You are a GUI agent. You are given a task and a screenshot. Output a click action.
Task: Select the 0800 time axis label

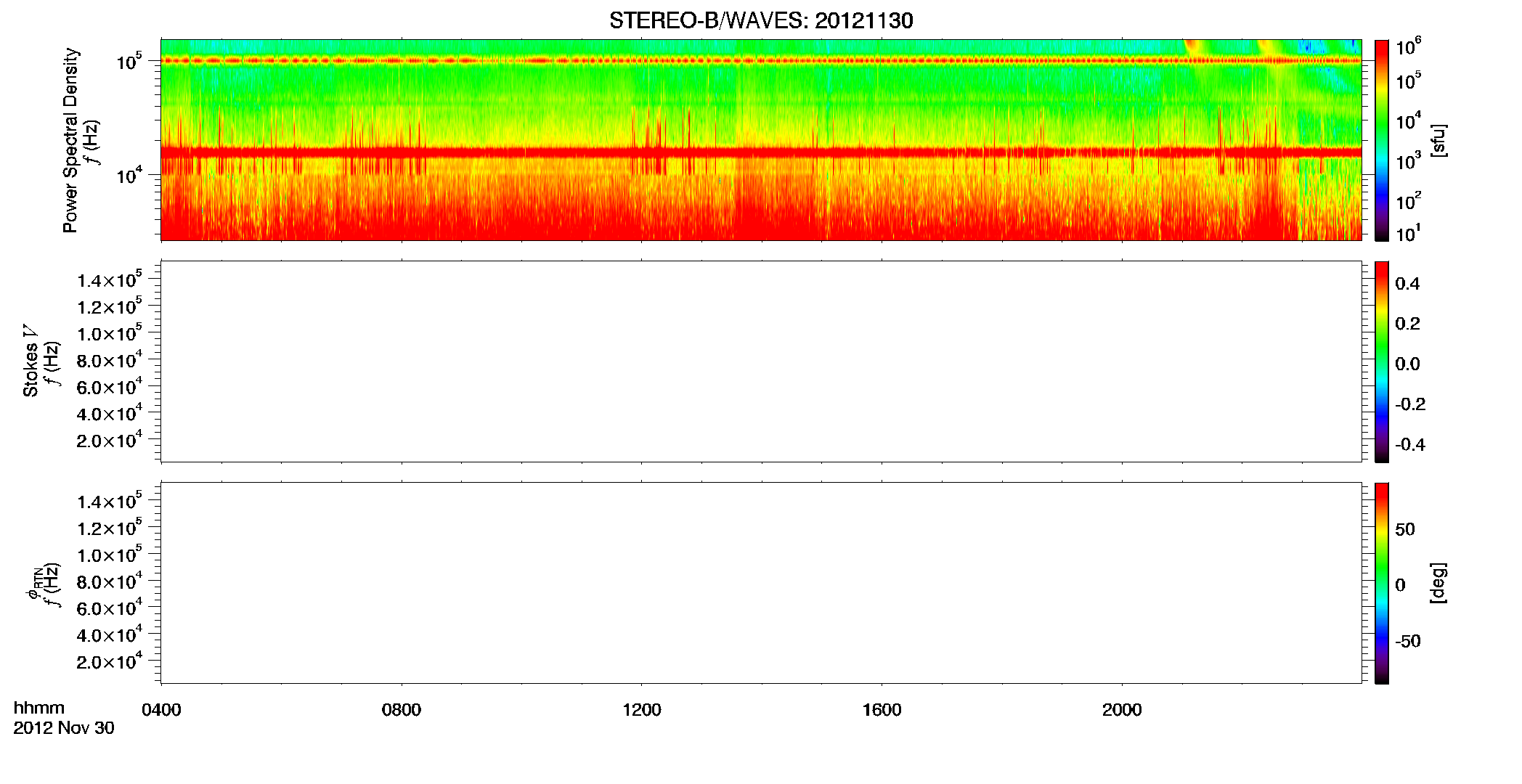click(402, 710)
